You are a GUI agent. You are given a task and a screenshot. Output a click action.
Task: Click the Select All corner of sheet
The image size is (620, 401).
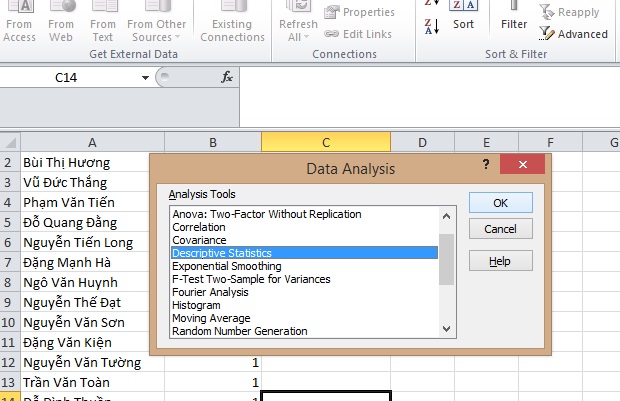point(10,142)
